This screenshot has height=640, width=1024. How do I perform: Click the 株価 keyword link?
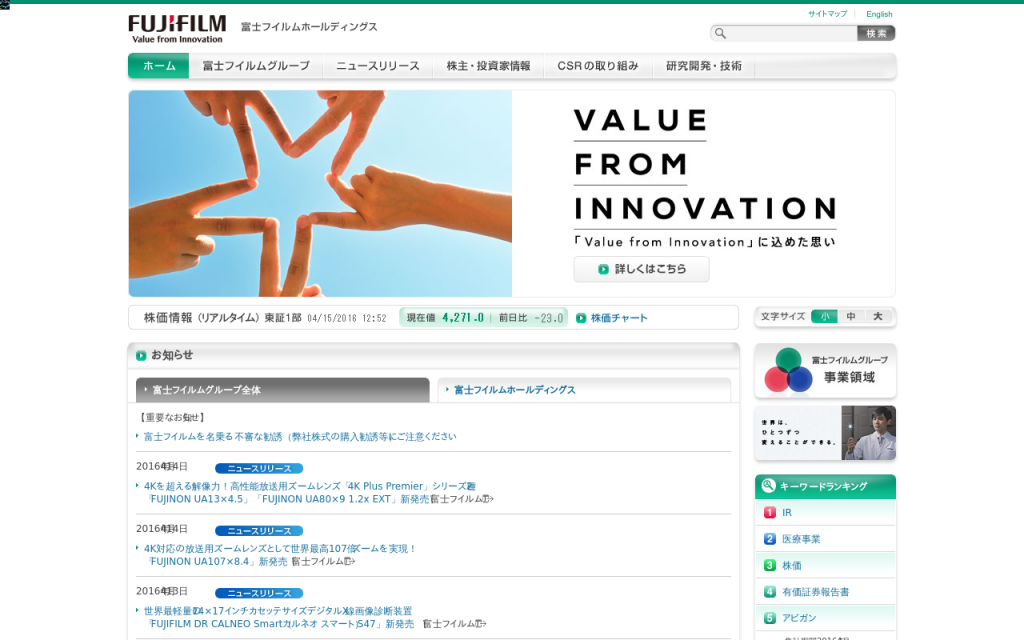tap(792, 566)
